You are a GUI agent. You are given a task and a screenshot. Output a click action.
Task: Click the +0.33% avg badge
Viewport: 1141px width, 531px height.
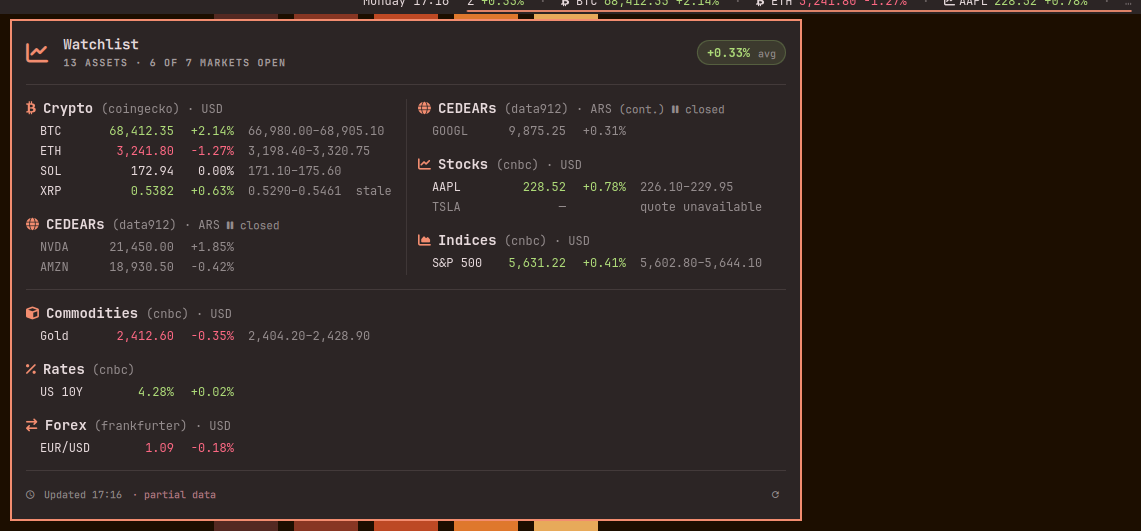[x=742, y=53]
